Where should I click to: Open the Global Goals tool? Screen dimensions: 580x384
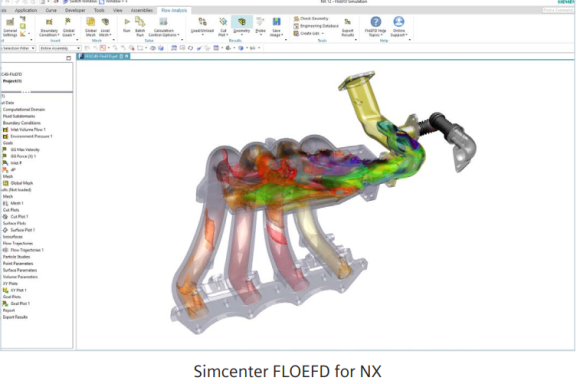click(x=68, y=27)
